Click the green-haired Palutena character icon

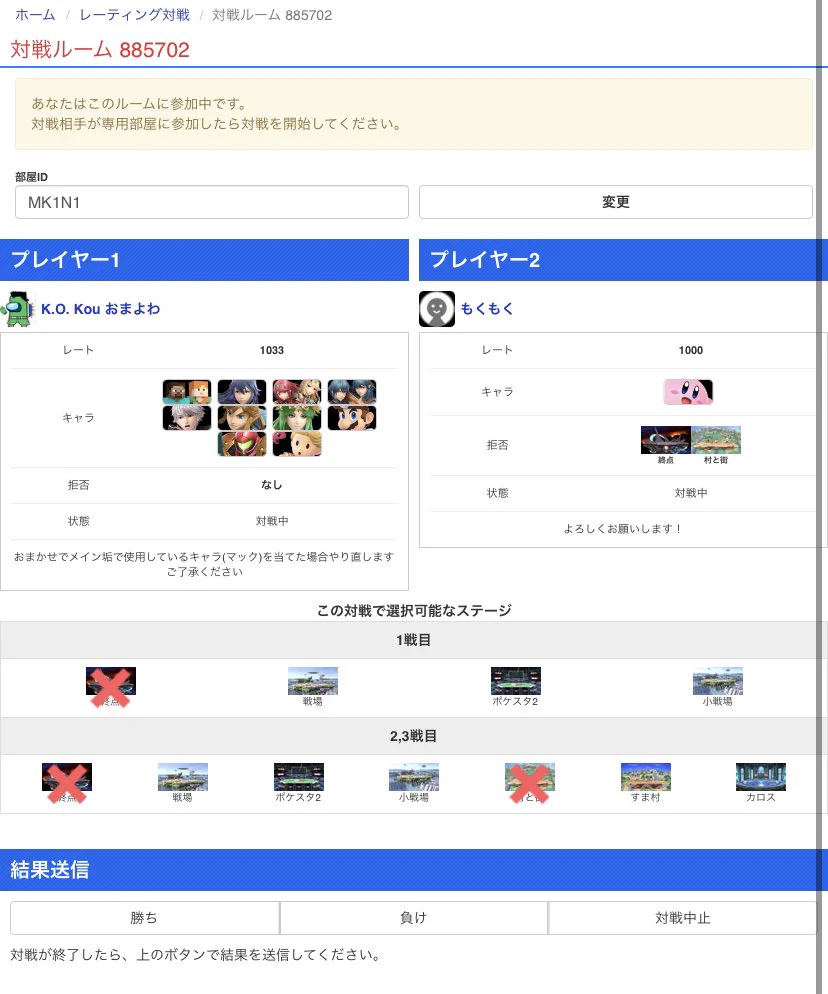pos(297,418)
